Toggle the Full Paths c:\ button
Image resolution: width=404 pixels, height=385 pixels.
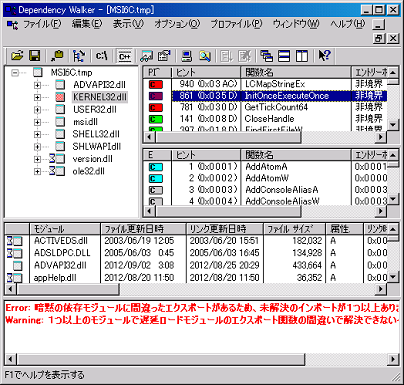coord(101,56)
